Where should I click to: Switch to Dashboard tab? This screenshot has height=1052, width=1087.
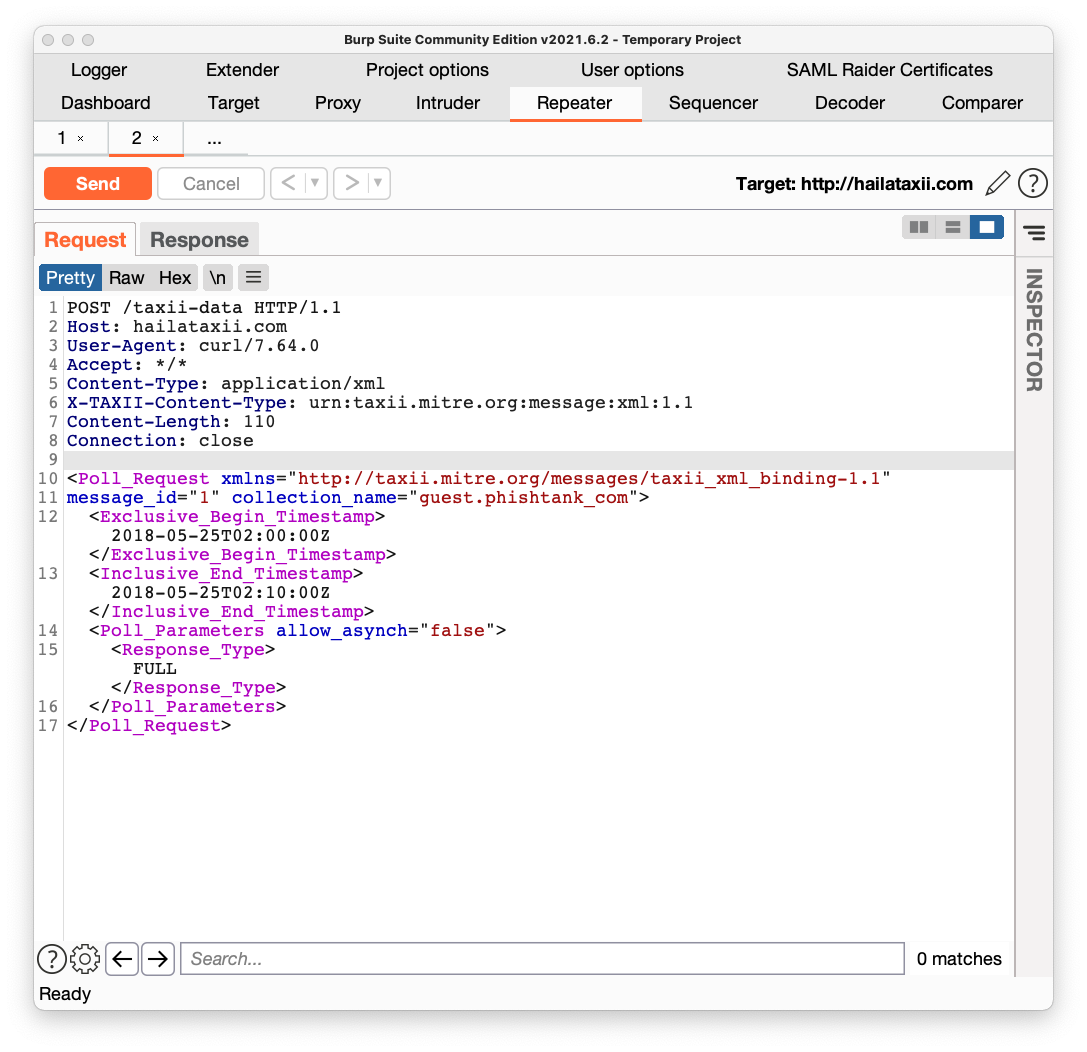(x=105, y=103)
